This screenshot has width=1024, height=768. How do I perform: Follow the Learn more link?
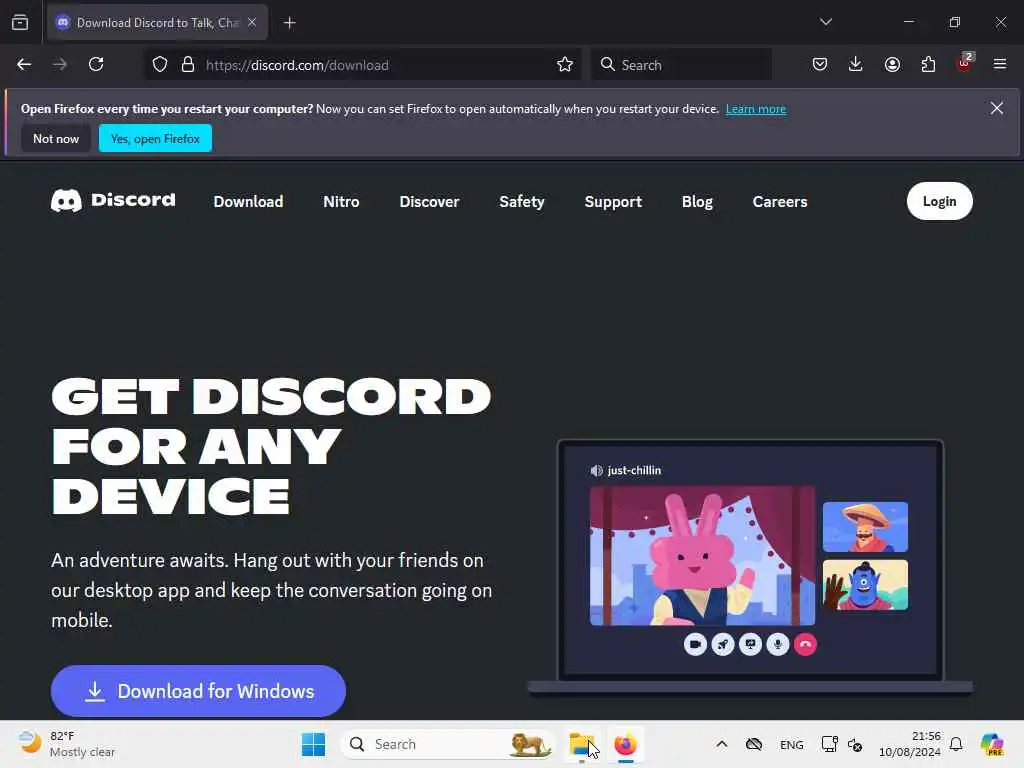tap(756, 109)
